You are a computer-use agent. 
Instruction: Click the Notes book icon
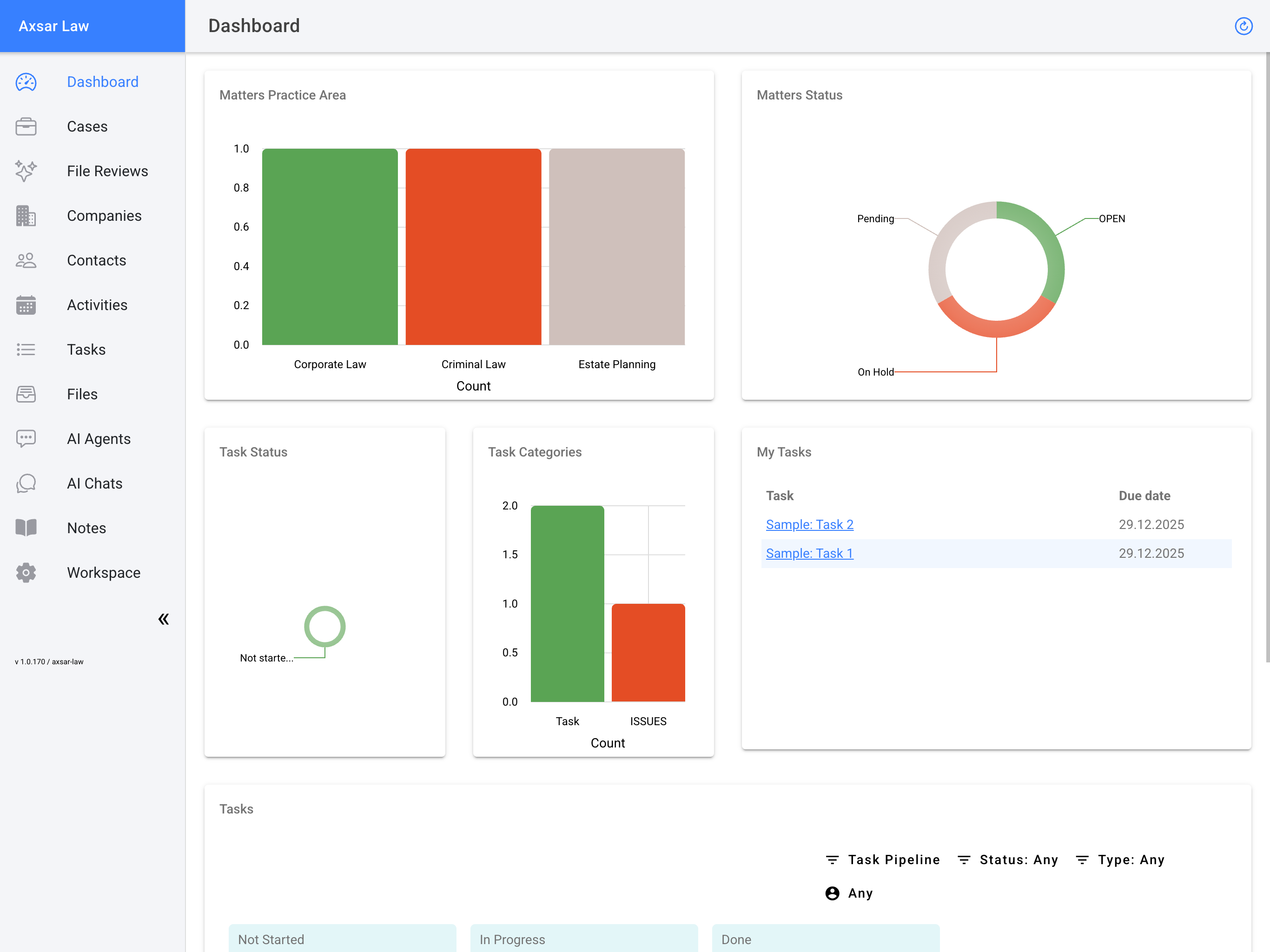coord(26,528)
